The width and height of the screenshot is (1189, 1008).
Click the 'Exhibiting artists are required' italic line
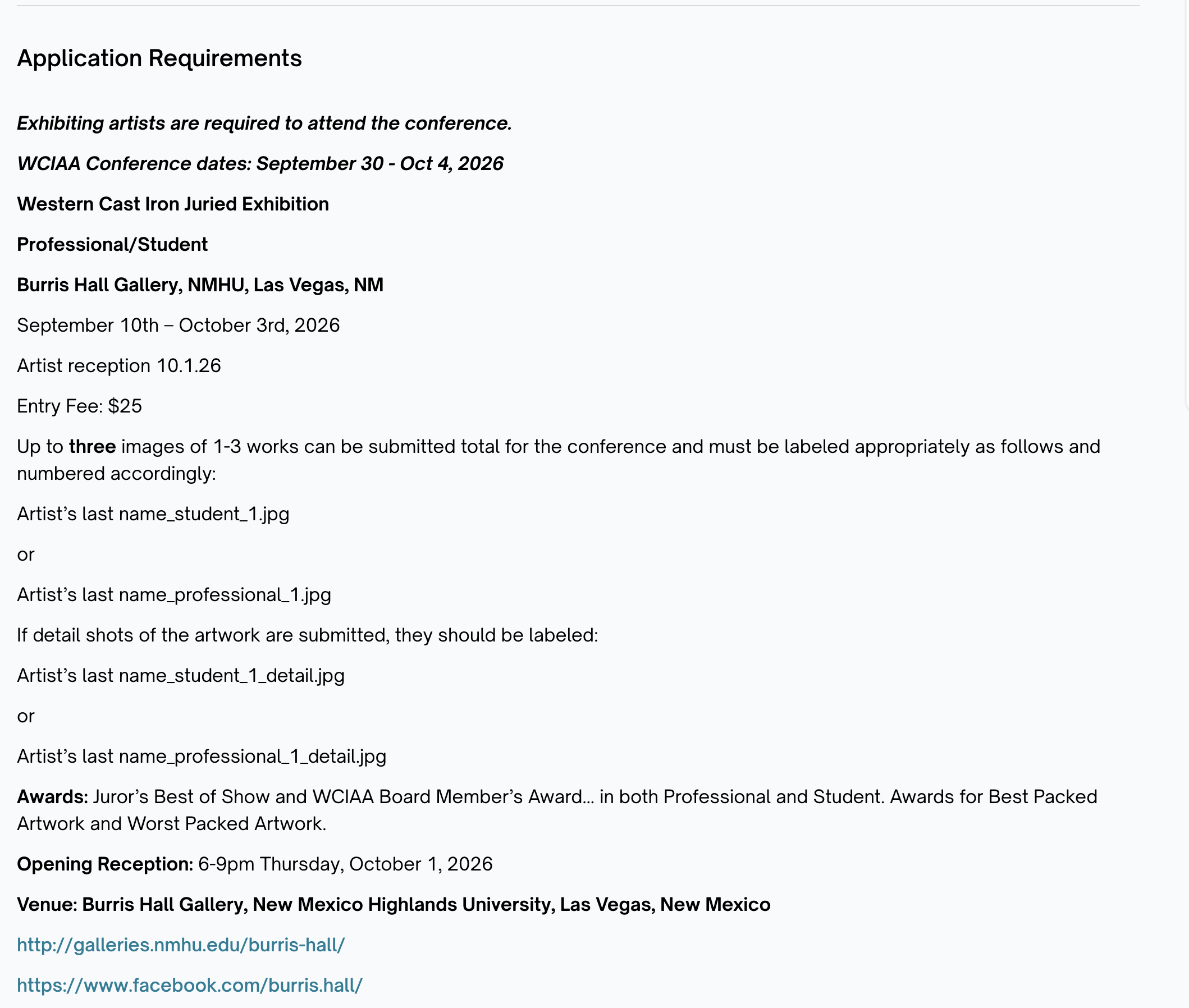[264, 123]
